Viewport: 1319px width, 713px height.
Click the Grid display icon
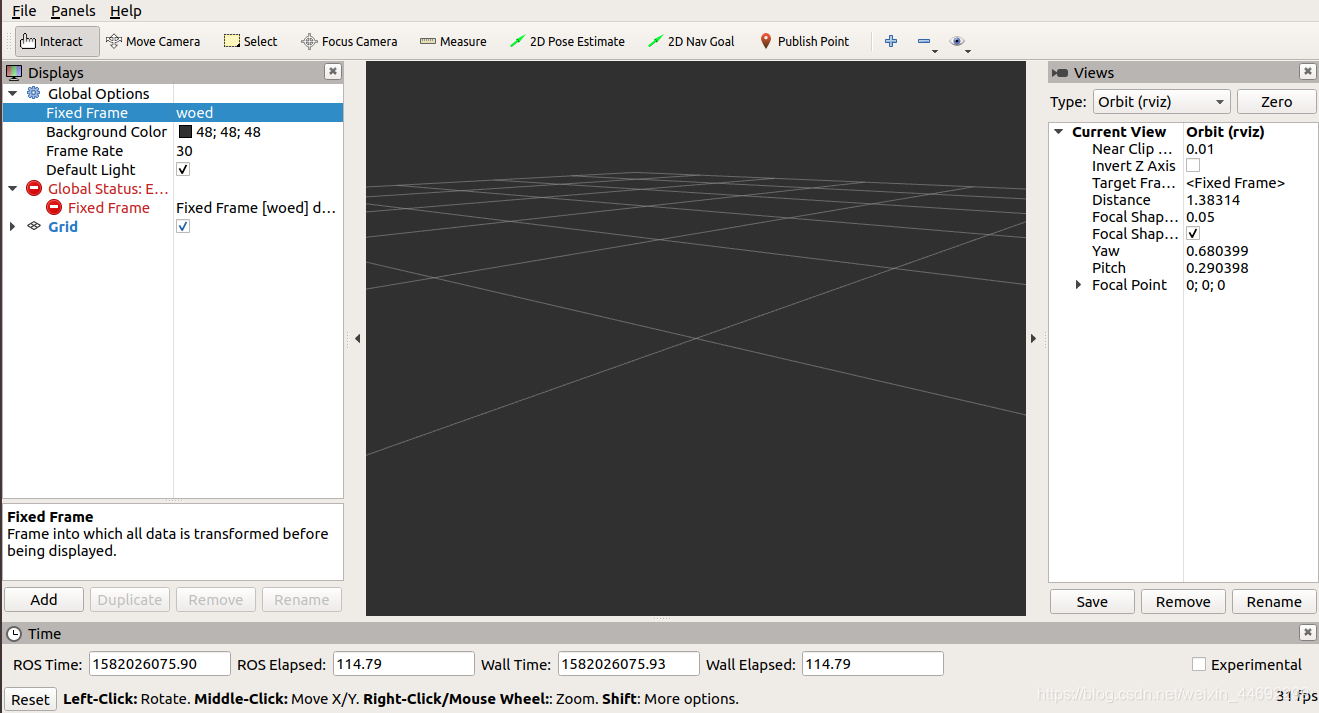point(34,226)
